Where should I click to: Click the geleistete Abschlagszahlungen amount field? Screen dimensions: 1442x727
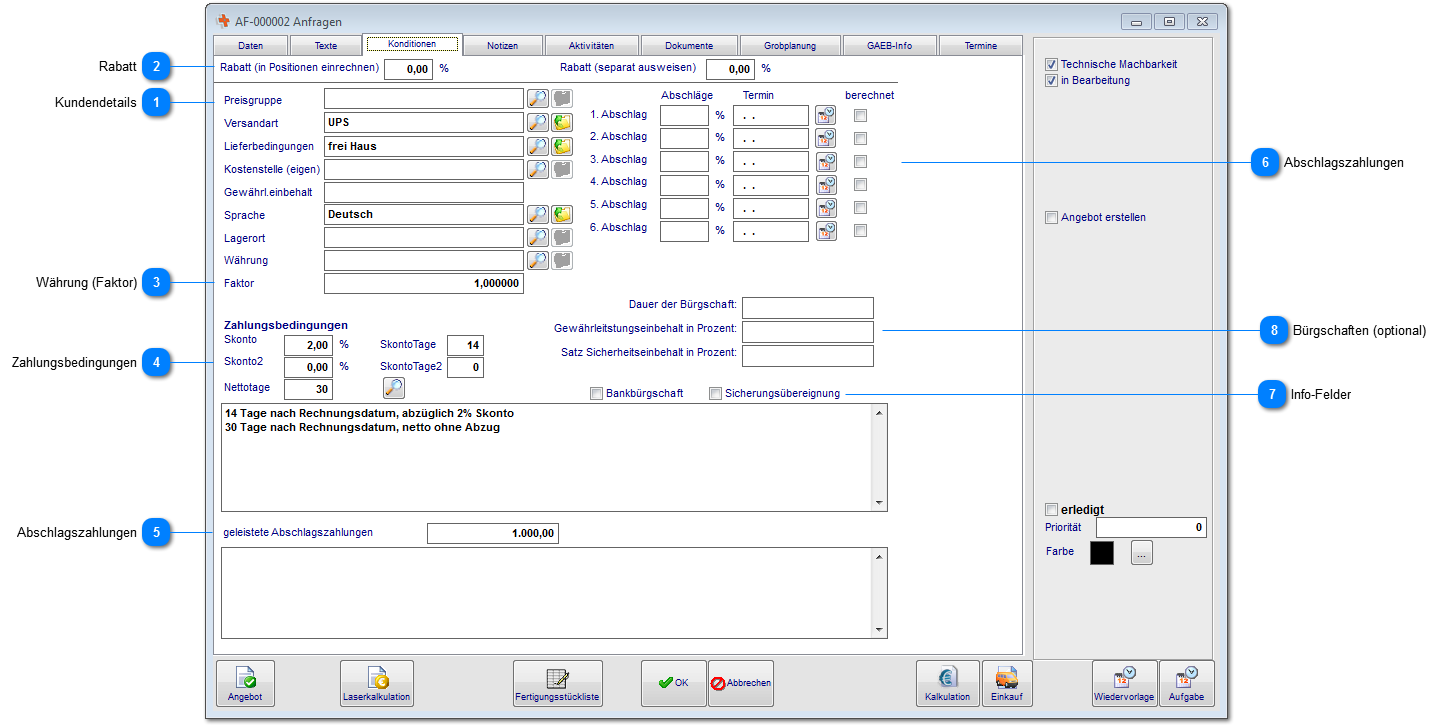click(x=493, y=533)
